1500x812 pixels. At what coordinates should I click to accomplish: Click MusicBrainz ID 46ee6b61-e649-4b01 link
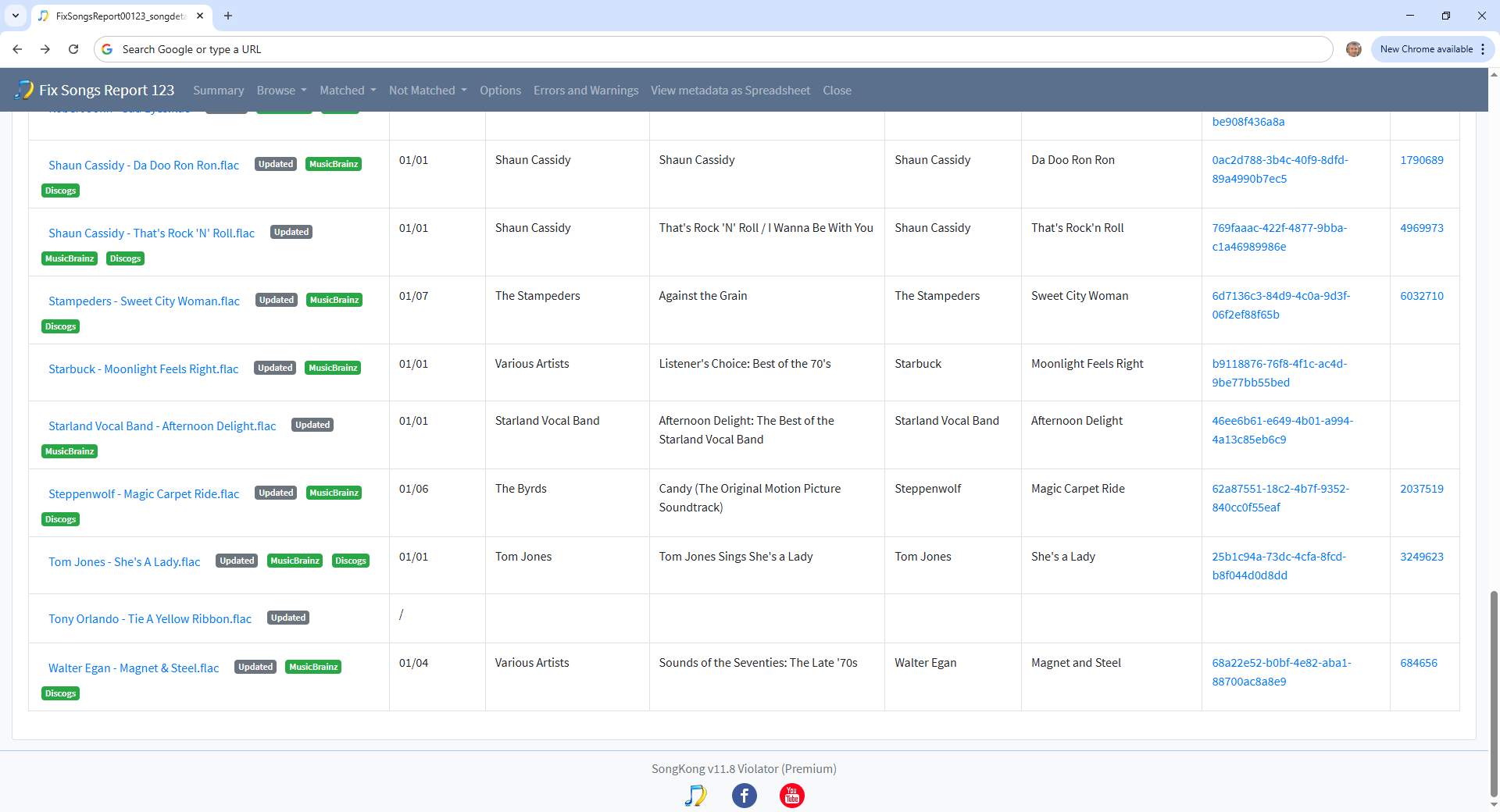[1282, 430]
